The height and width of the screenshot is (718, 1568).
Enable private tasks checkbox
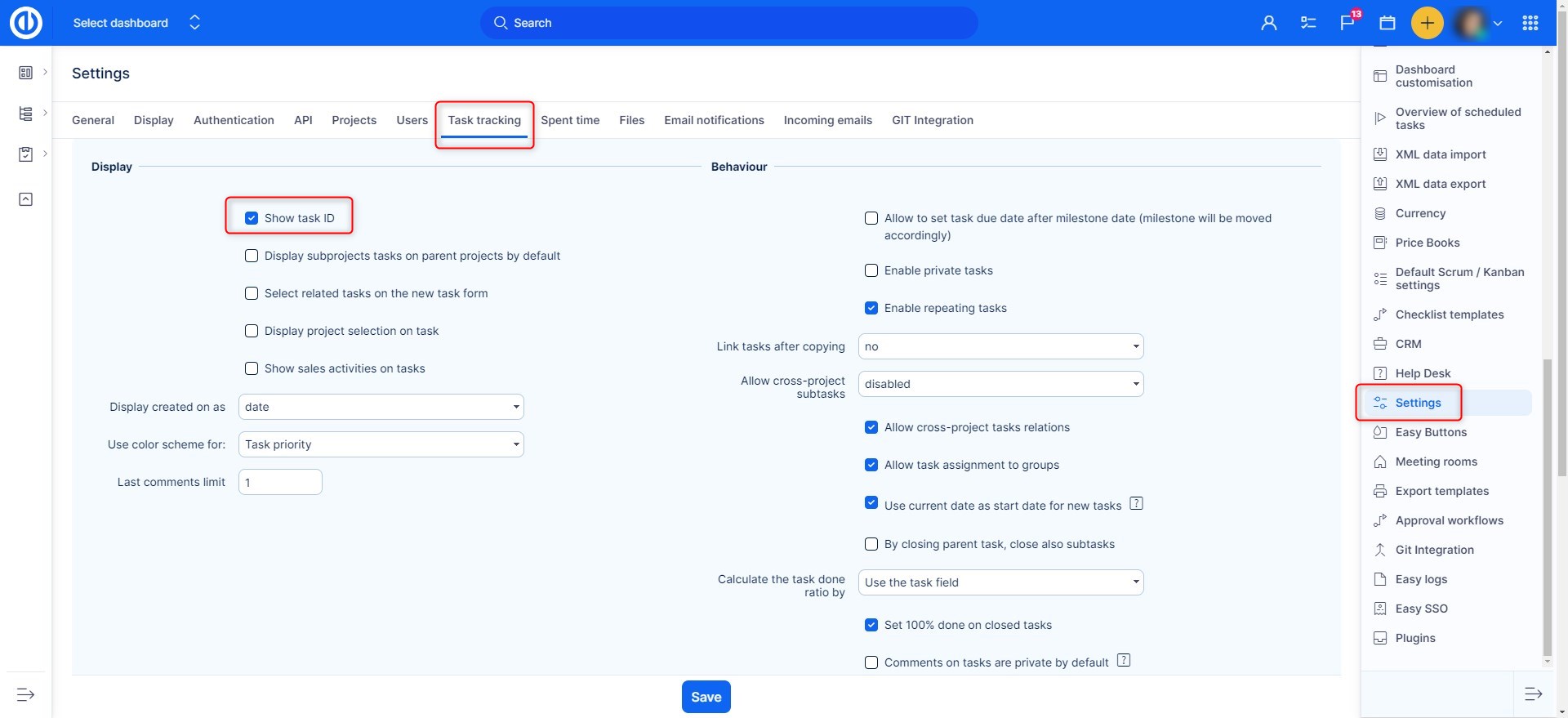coord(871,270)
